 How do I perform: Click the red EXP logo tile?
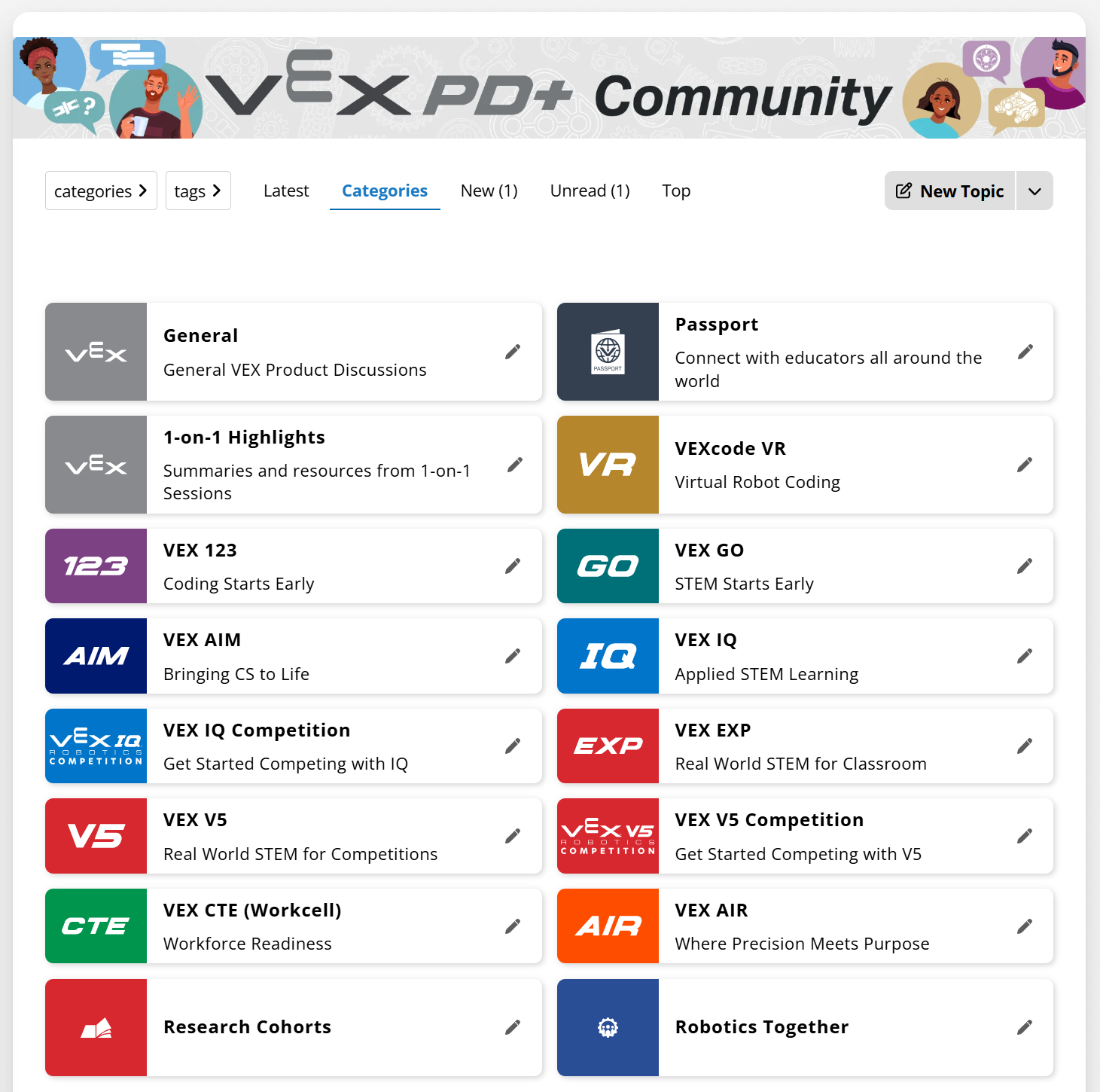click(608, 746)
